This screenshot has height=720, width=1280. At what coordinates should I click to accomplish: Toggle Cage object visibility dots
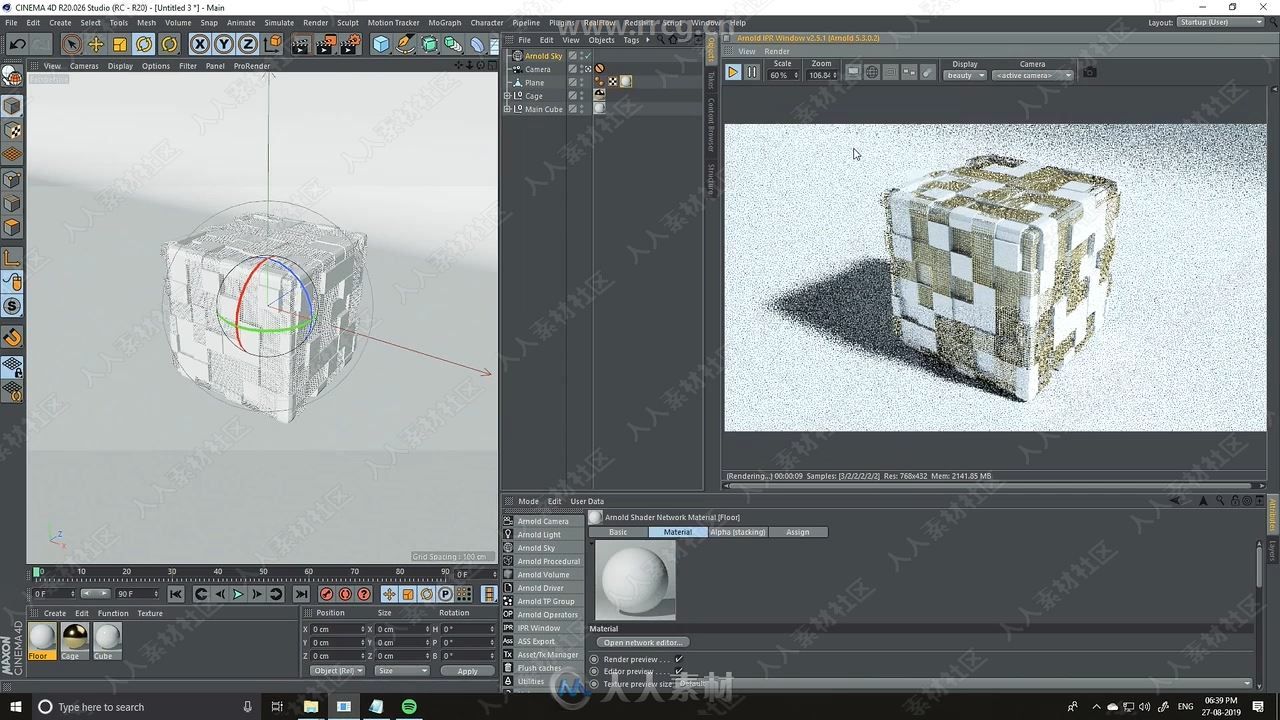[x=582, y=96]
